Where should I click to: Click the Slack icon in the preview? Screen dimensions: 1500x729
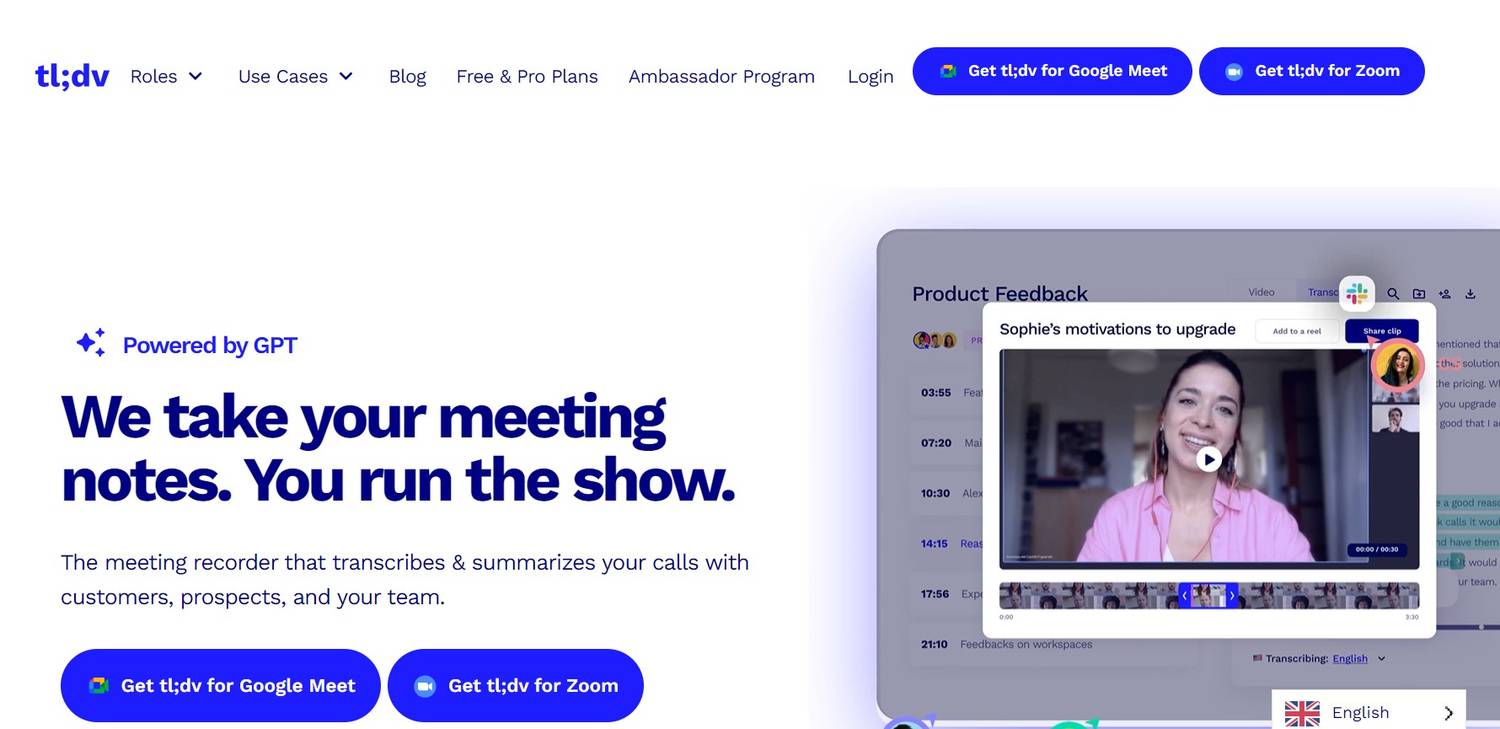coord(1357,294)
